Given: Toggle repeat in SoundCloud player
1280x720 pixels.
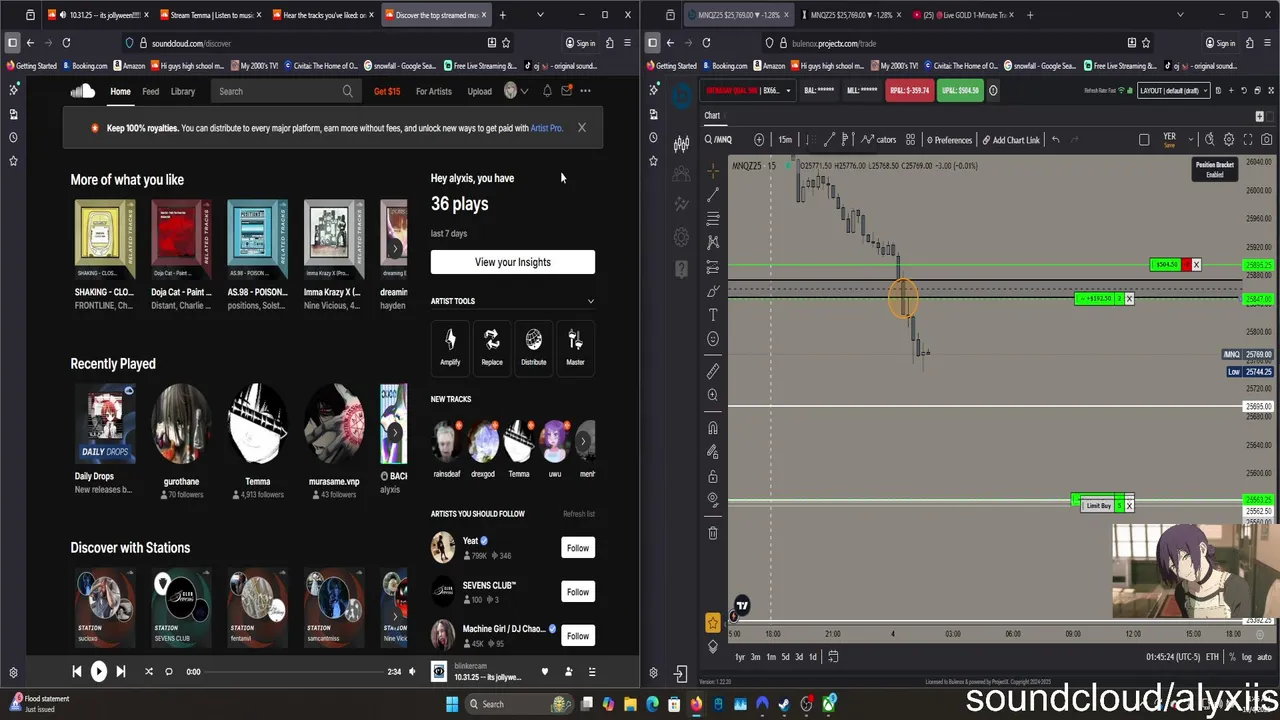Looking at the screenshot, I should click(169, 672).
